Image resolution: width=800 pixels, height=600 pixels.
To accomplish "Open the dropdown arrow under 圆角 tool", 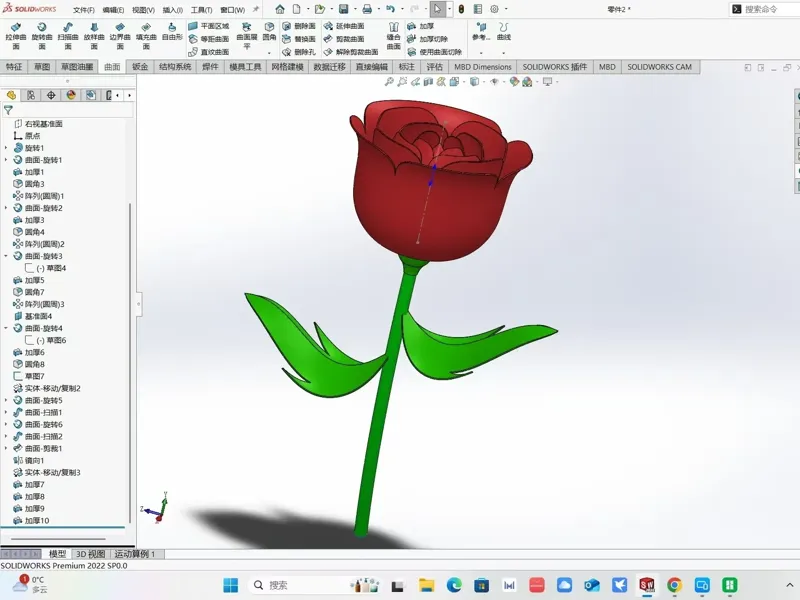I will [269, 53].
